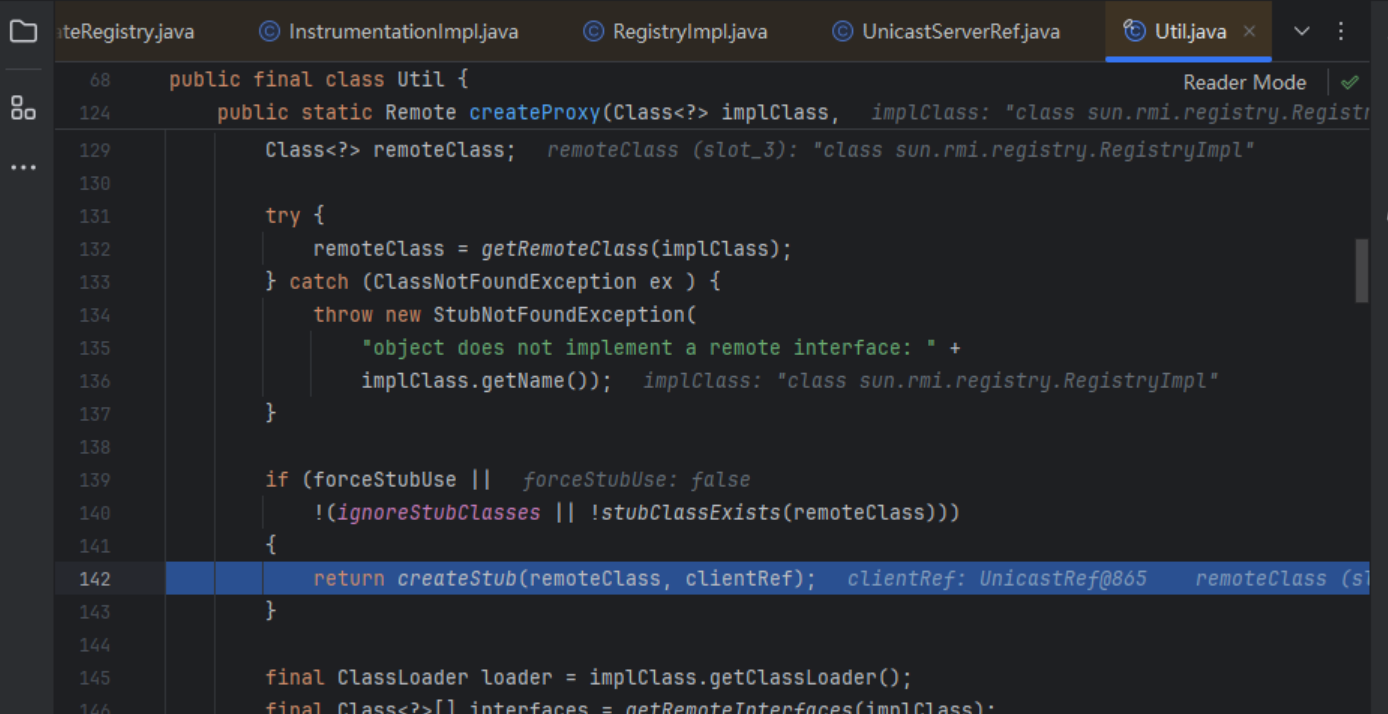Open the Project tool window folder icon
1388x714 pixels.
click(x=23, y=31)
